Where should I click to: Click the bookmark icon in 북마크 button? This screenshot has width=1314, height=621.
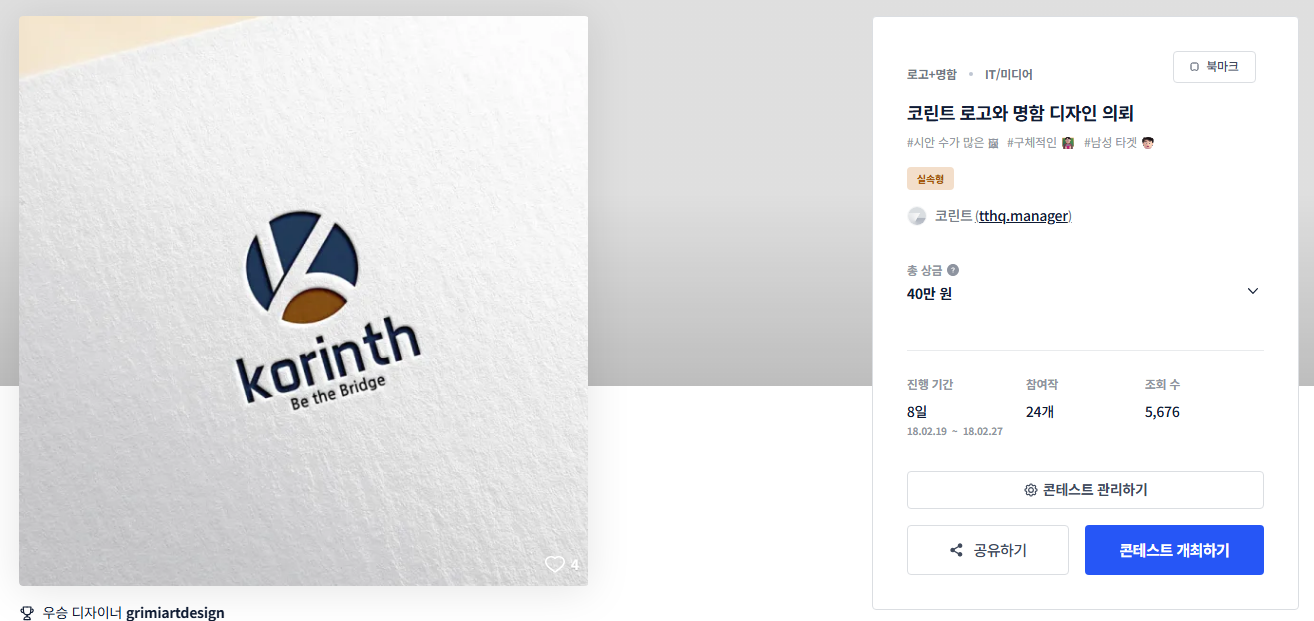1194,67
